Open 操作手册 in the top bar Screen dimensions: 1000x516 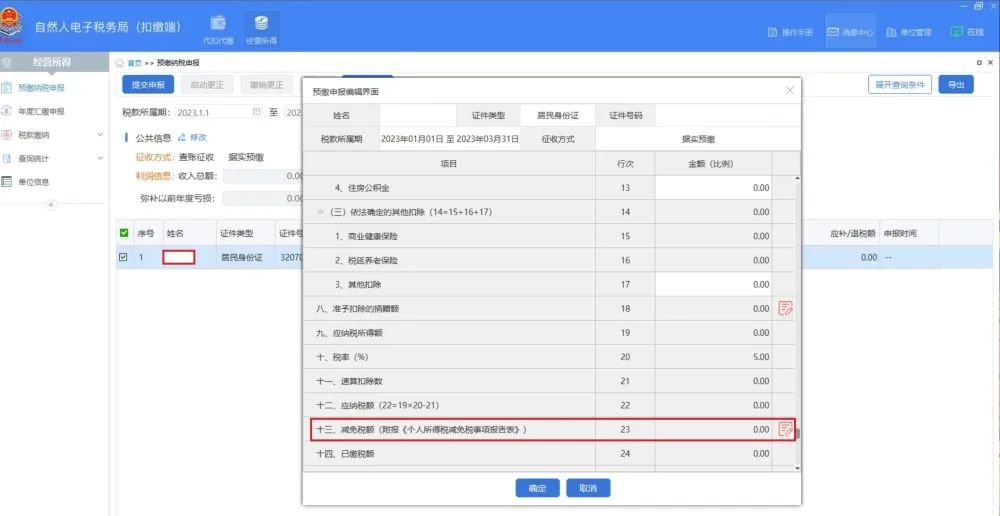[x=790, y=32]
